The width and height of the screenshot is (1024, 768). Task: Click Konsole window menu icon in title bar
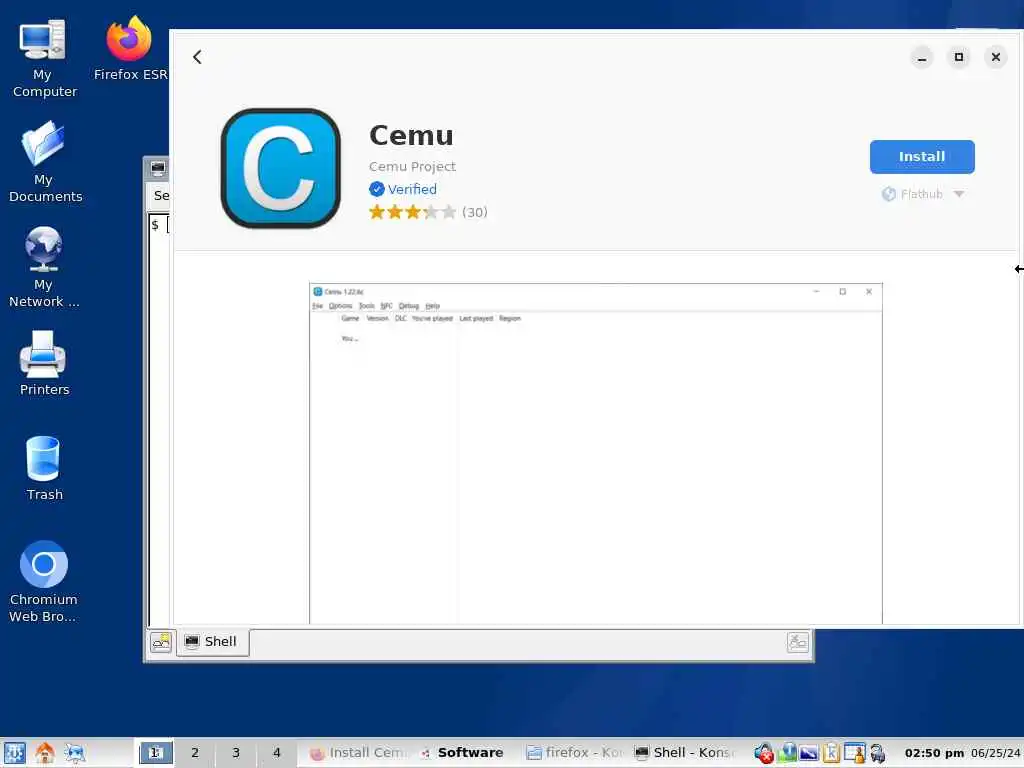tap(158, 168)
